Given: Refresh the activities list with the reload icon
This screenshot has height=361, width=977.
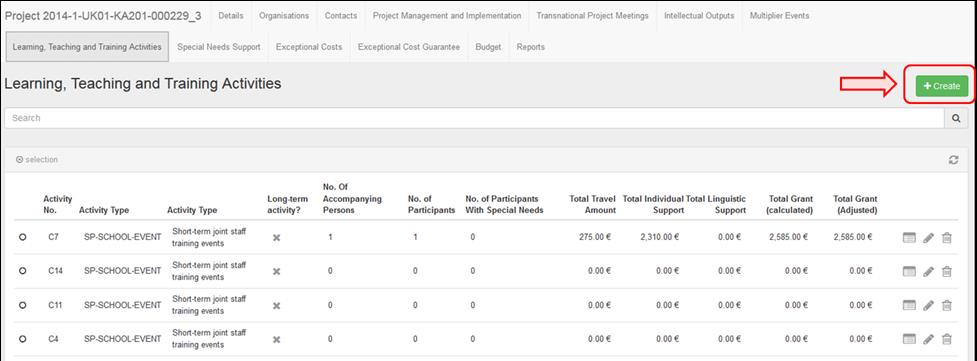Looking at the screenshot, I should (953, 160).
